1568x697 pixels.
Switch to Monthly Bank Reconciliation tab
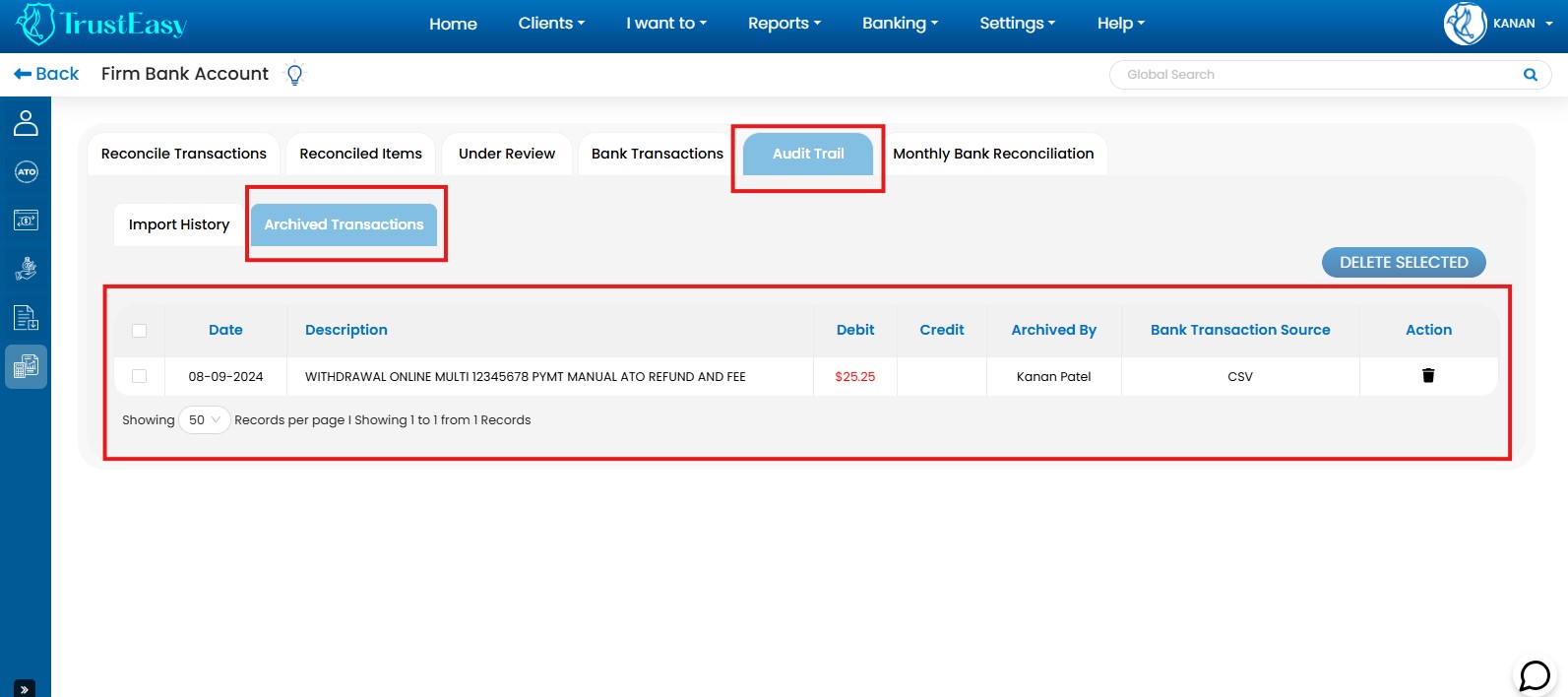point(993,154)
